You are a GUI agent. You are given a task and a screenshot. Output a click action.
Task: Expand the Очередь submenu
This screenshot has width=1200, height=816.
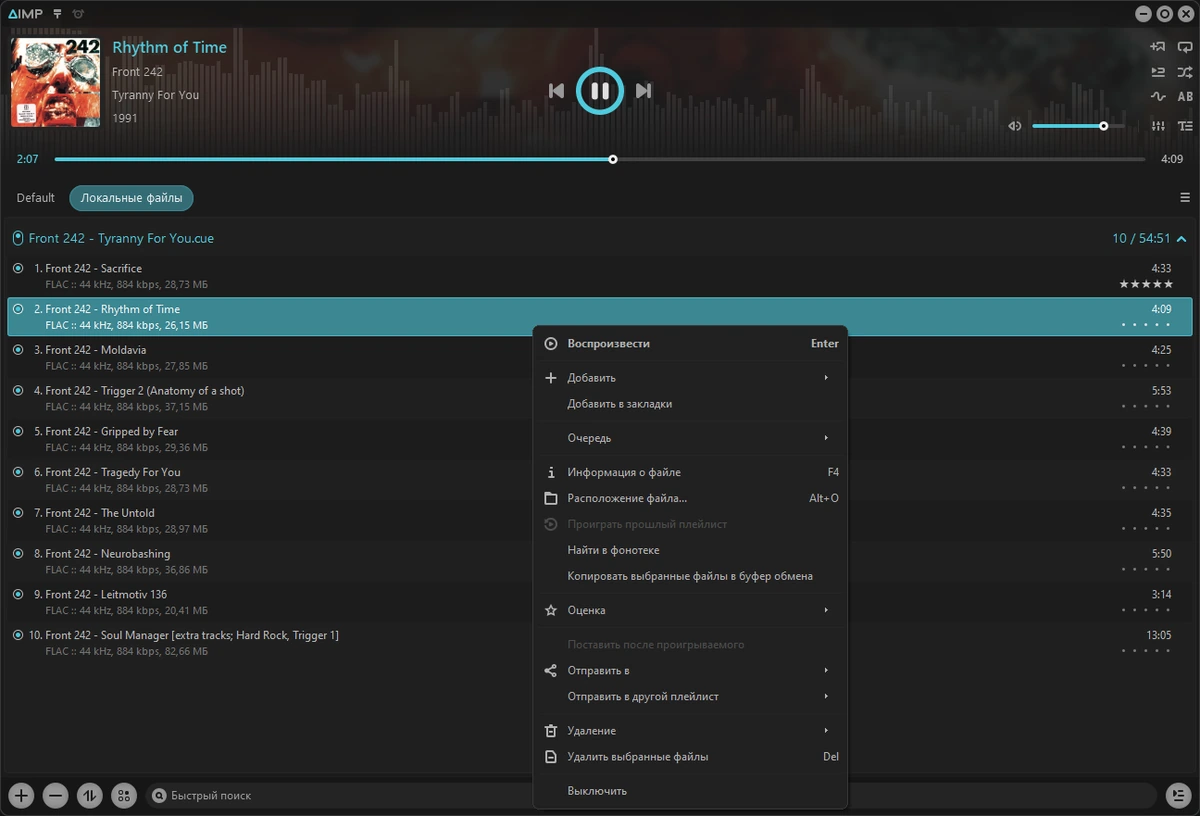coord(690,438)
